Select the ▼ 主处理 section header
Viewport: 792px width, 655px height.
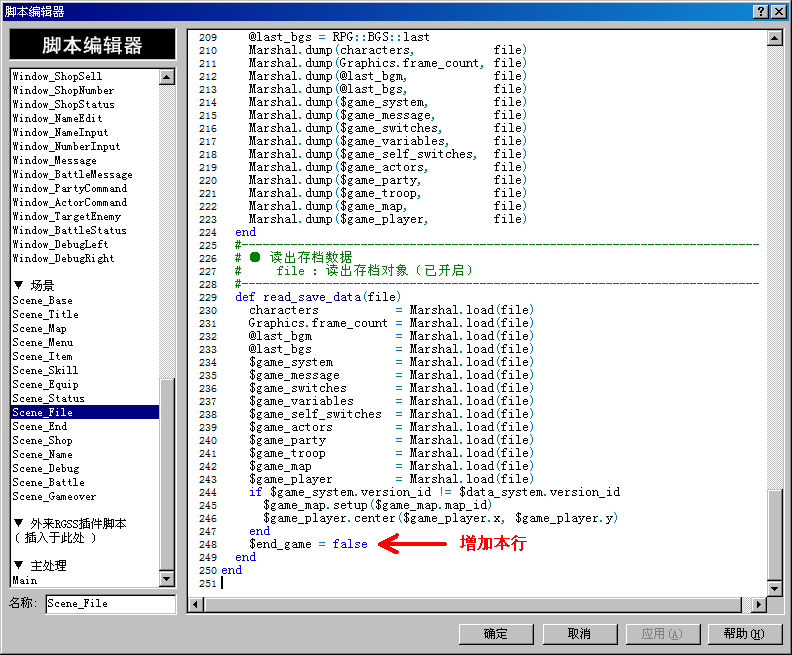click(x=40, y=566)
